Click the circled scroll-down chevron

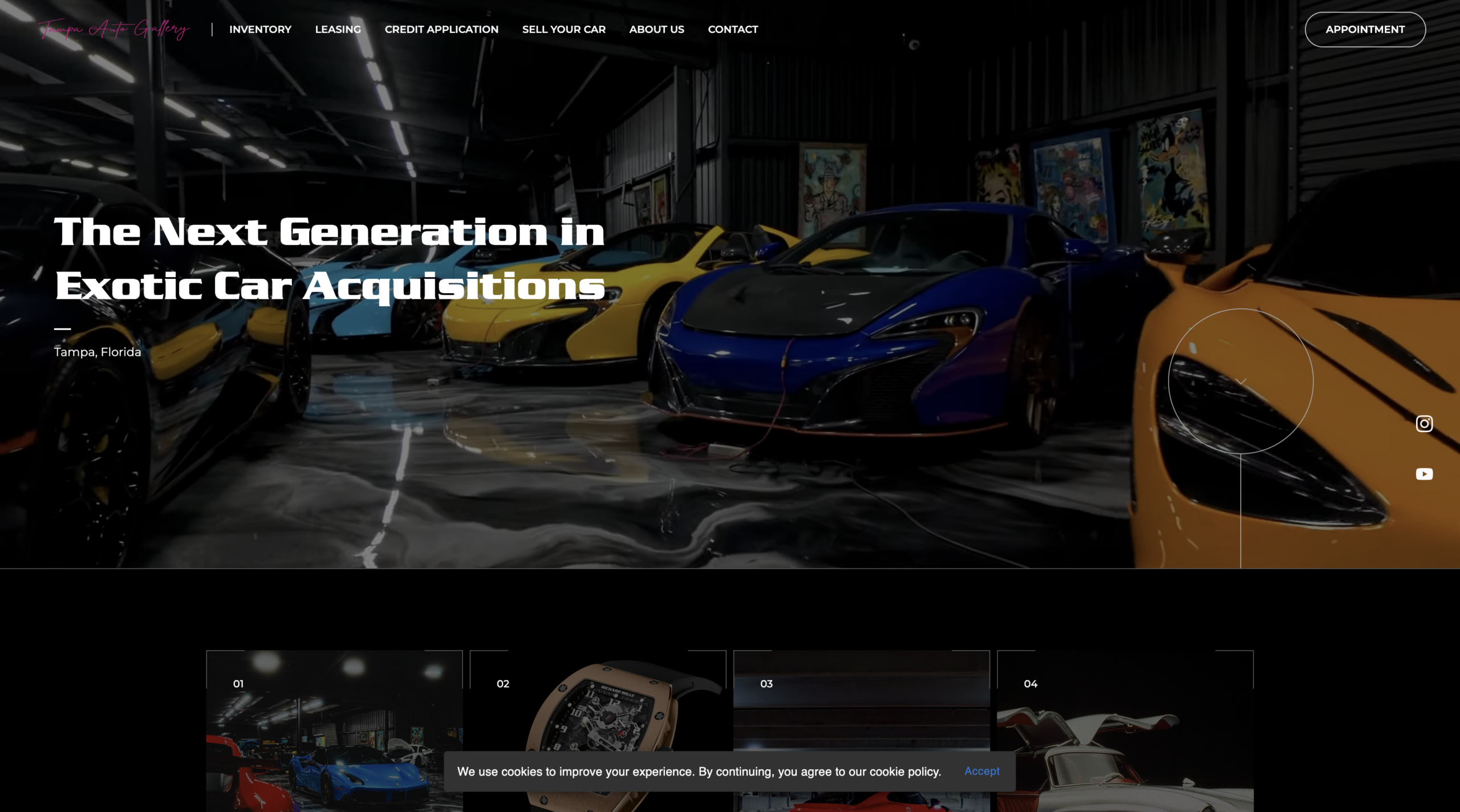[x=1240, y=381]
